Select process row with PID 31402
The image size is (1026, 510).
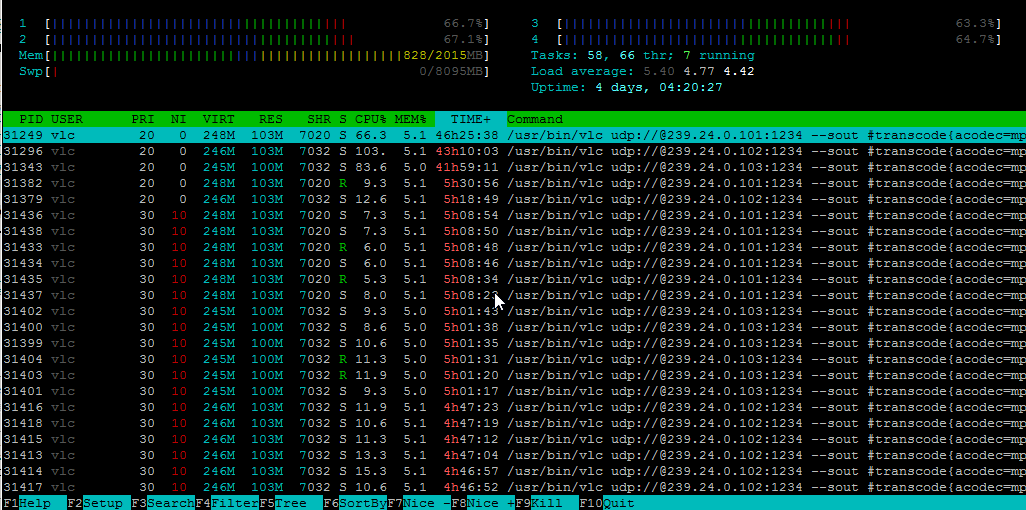click(x=514, y=312)
